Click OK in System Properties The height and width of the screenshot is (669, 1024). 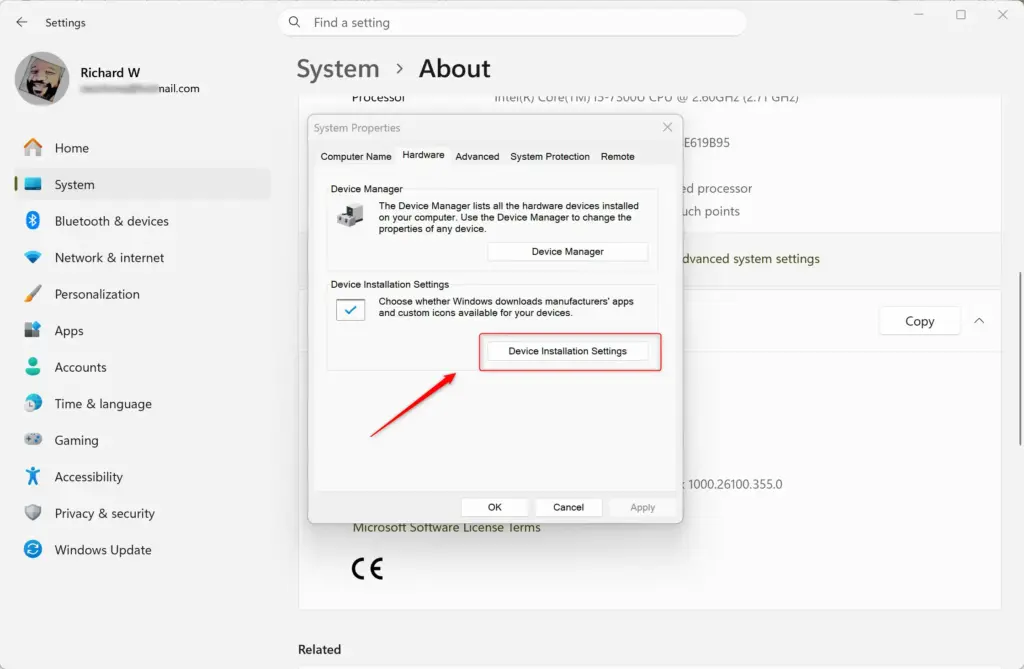[x=494, y=507]
